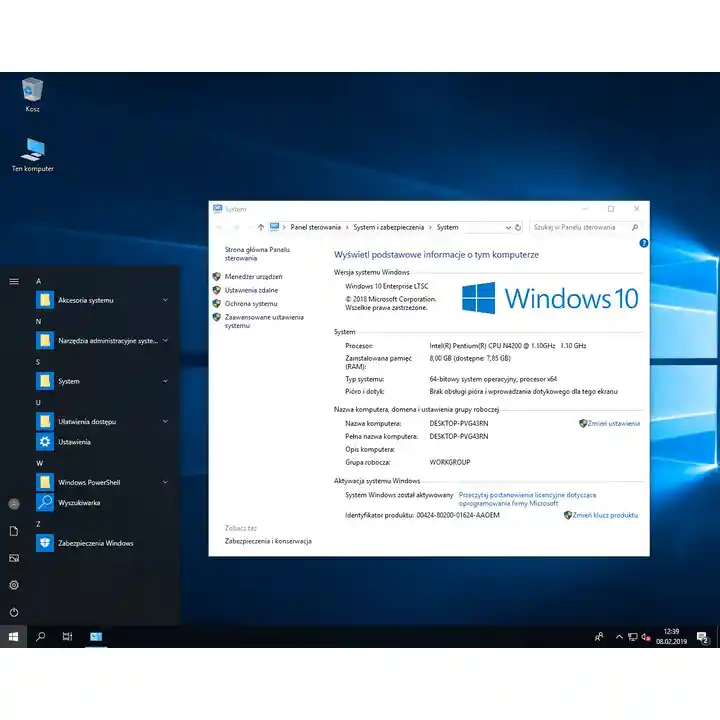The width and height of the screenshot is (720, 720).
Task: Expand Ułatwienia dostępu chevron
Action: pyautogui.click(x=165, y=421)
